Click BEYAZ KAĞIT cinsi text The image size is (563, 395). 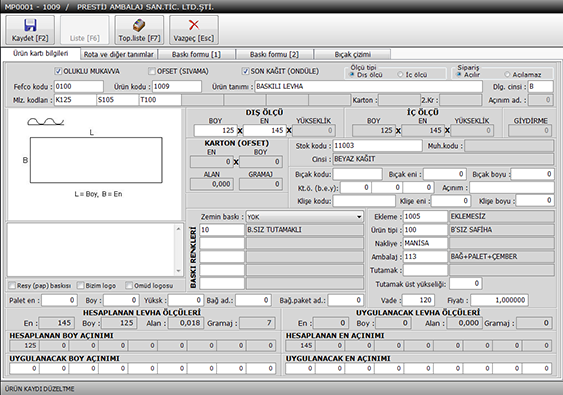[355, 159]
